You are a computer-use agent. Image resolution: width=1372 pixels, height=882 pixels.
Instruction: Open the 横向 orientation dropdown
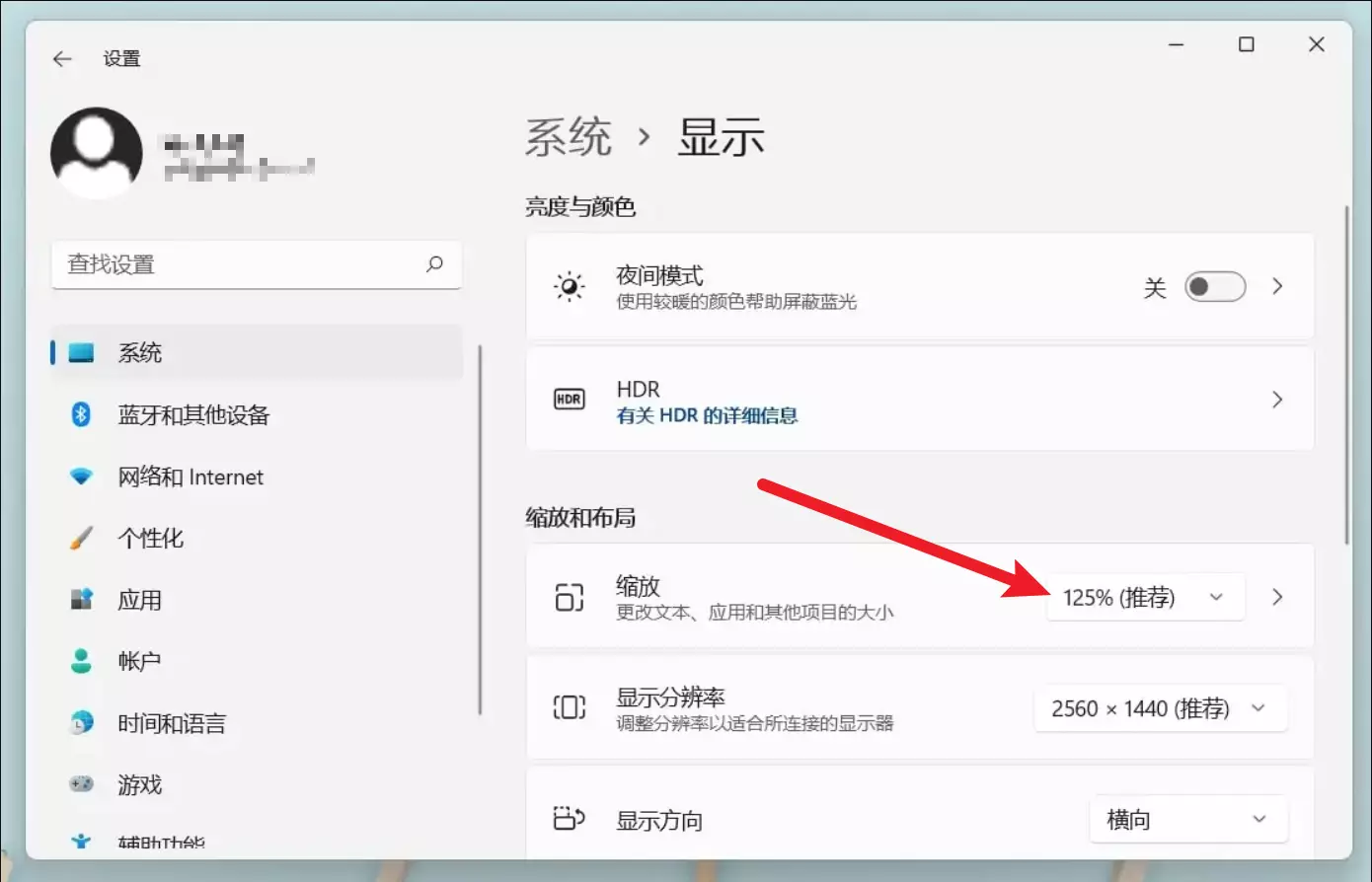[x=1188, y=819]
